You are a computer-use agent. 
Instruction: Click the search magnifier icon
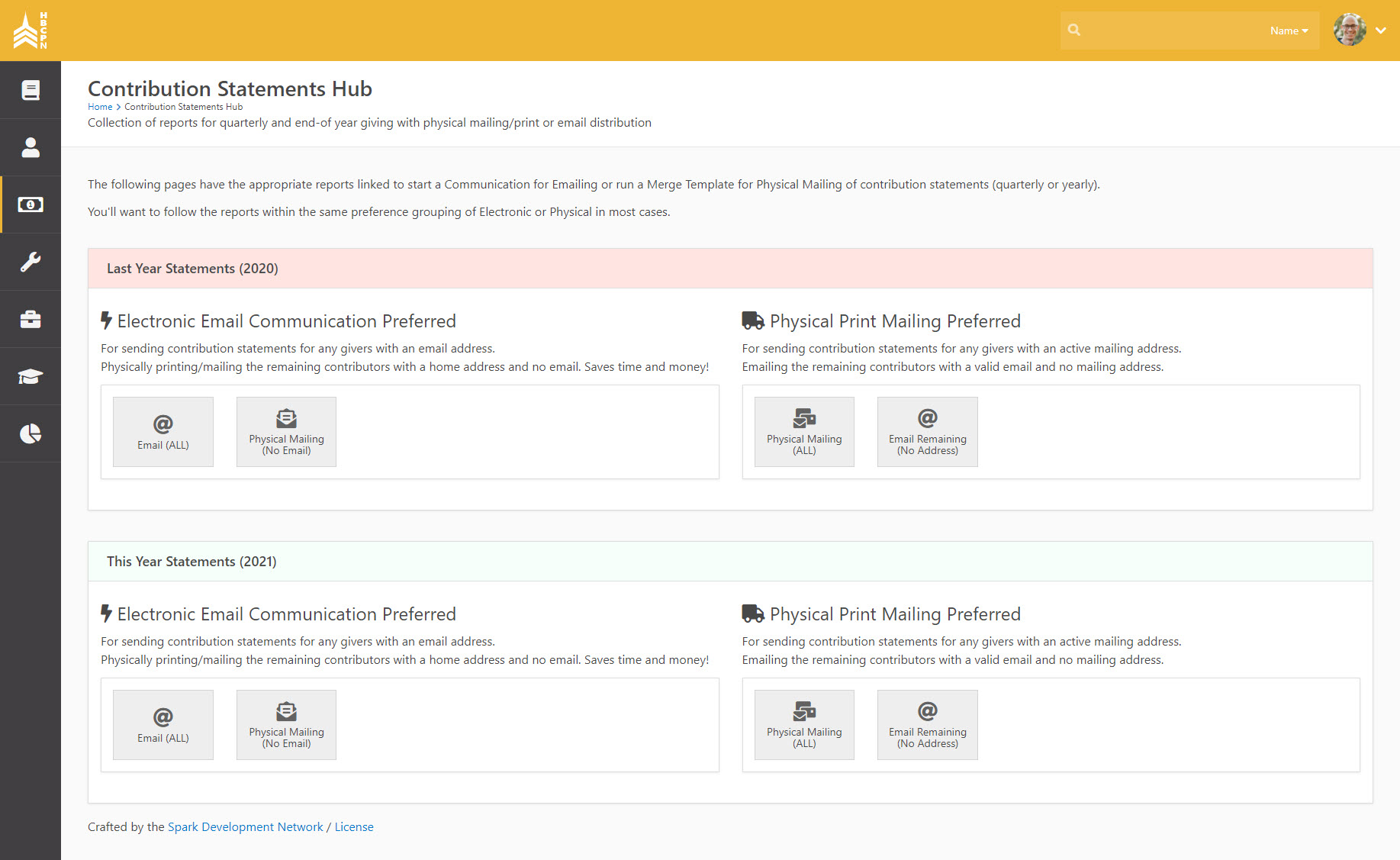(1074, 31)
